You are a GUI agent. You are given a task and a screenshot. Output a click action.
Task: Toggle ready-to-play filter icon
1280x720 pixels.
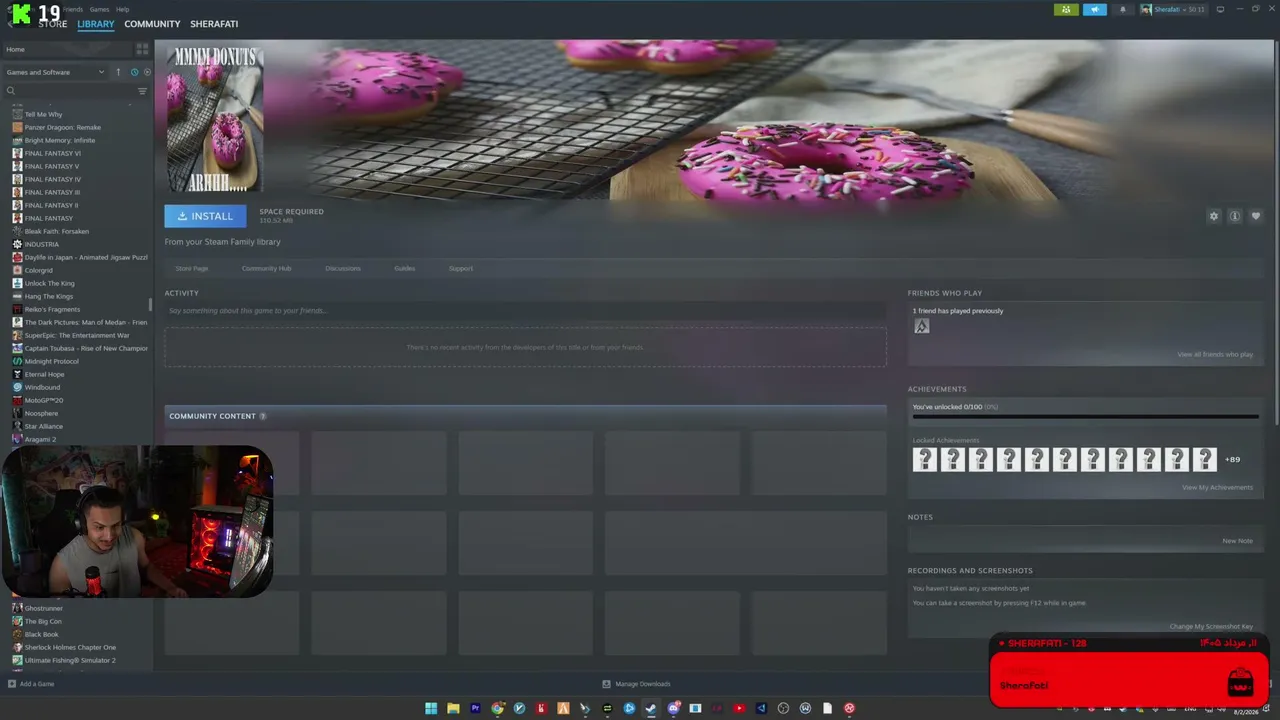point(147,72)
